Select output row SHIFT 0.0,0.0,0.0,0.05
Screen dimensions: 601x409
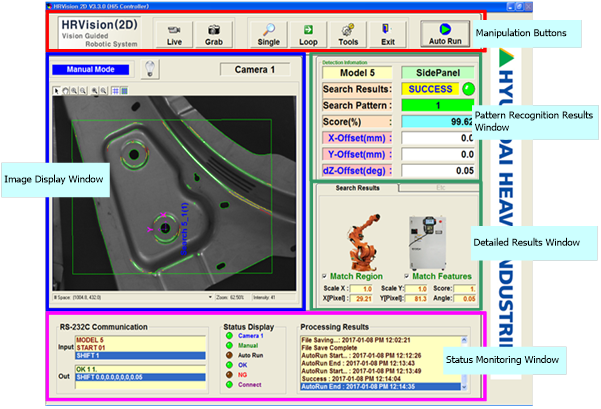(140, 377)
